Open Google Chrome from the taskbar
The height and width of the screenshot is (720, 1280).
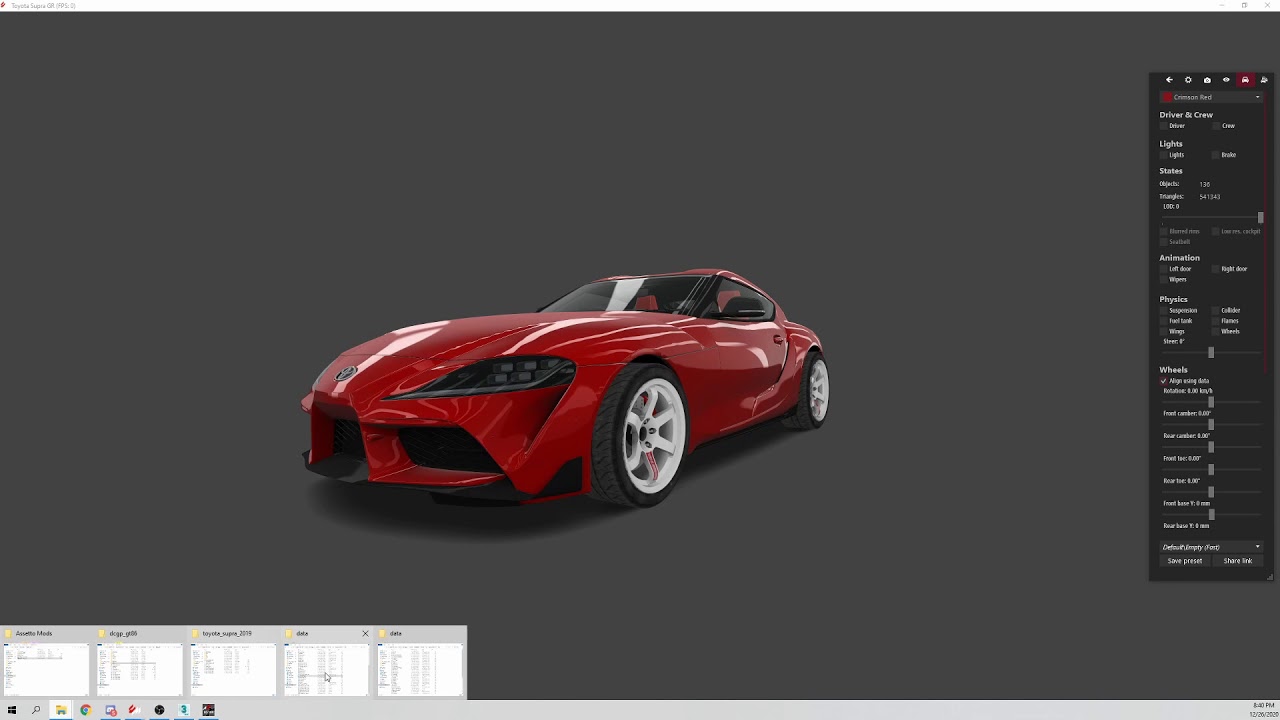pos(86,710)
